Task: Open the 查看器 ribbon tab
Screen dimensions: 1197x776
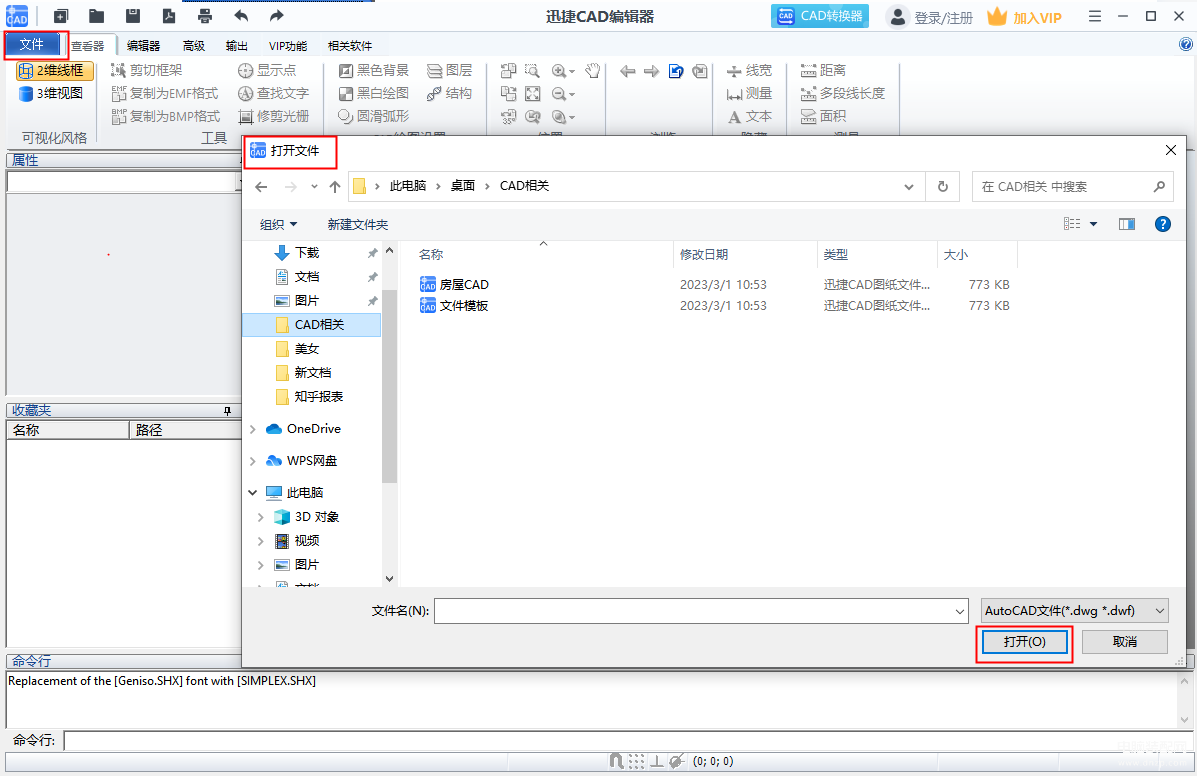Action: click(88, 46)
